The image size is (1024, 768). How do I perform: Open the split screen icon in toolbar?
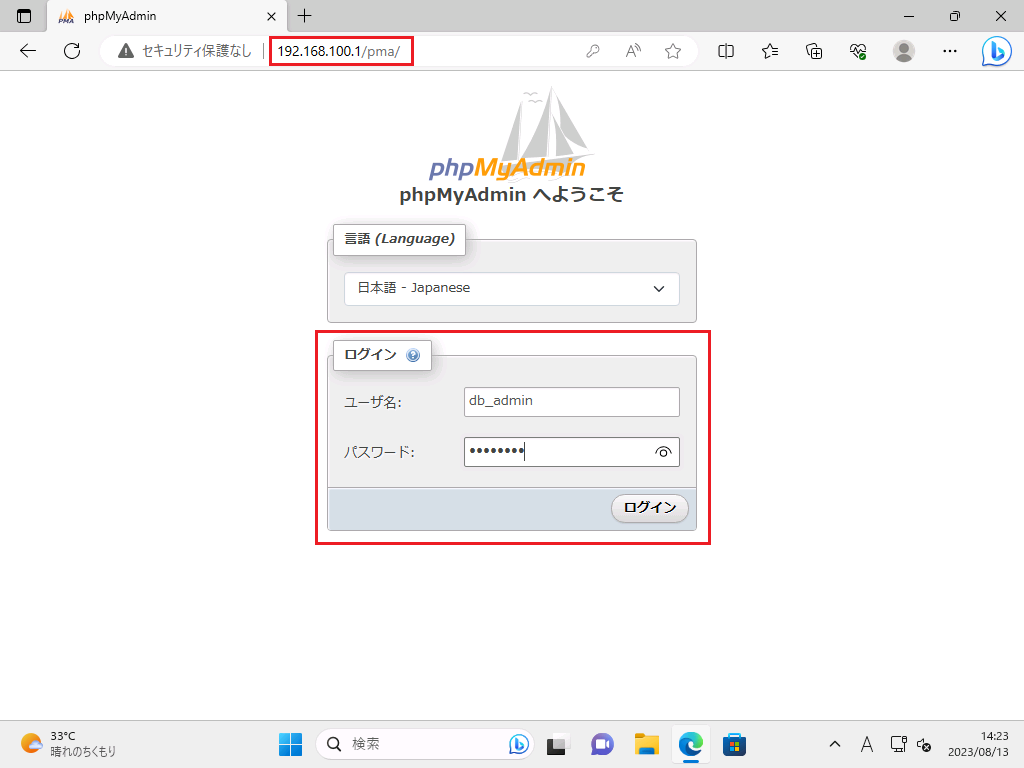coord(726,51)
